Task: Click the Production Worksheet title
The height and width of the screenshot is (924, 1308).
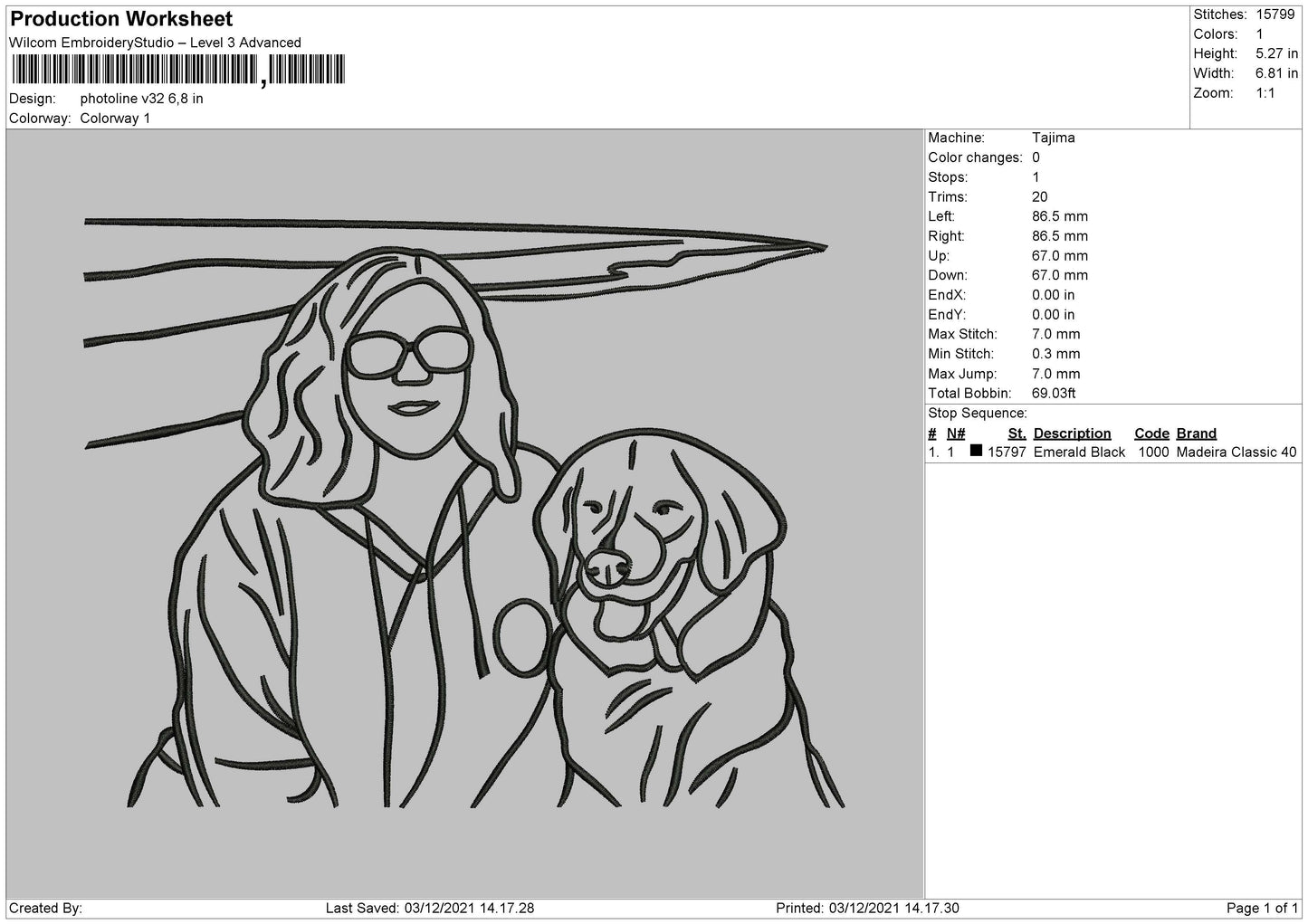Action: (x=121, y=19)
